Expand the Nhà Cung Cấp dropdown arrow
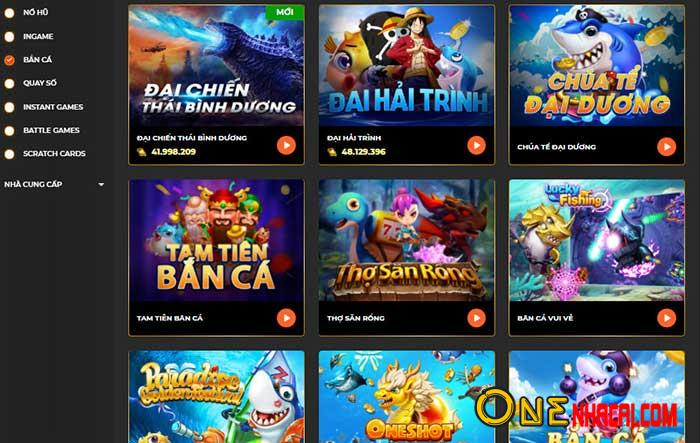 (101, 184)
